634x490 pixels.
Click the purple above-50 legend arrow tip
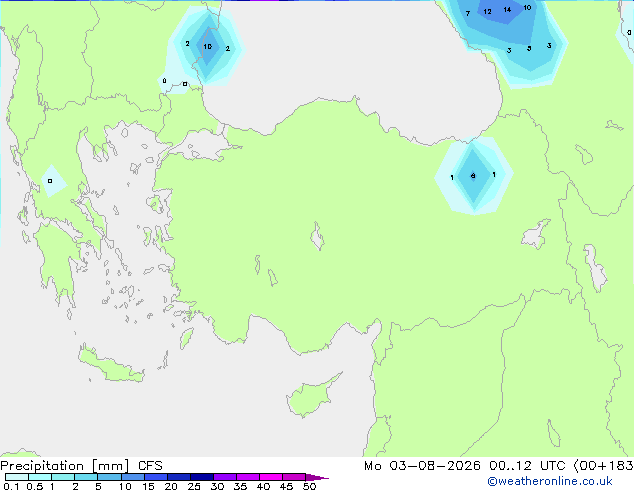[317, 477]
